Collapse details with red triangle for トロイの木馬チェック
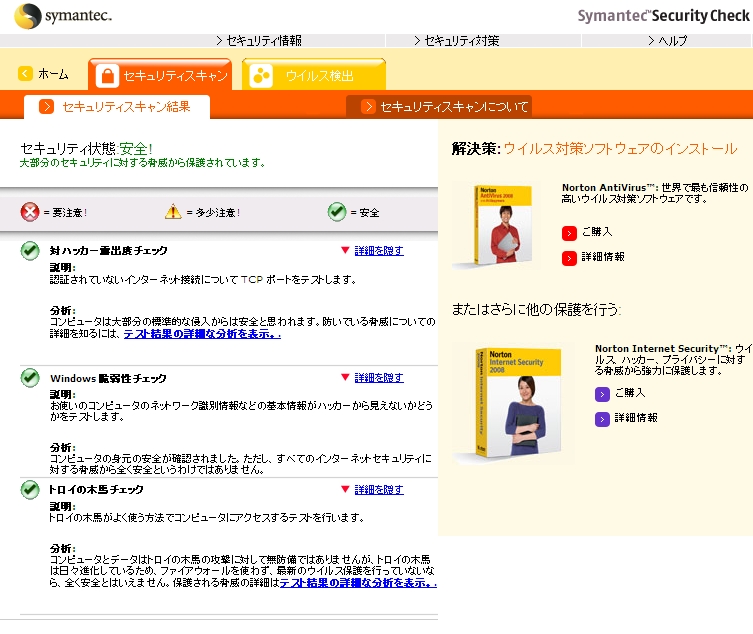Image resolution: width=753 pixels, height=634 pixels. [x=345, y=489]
